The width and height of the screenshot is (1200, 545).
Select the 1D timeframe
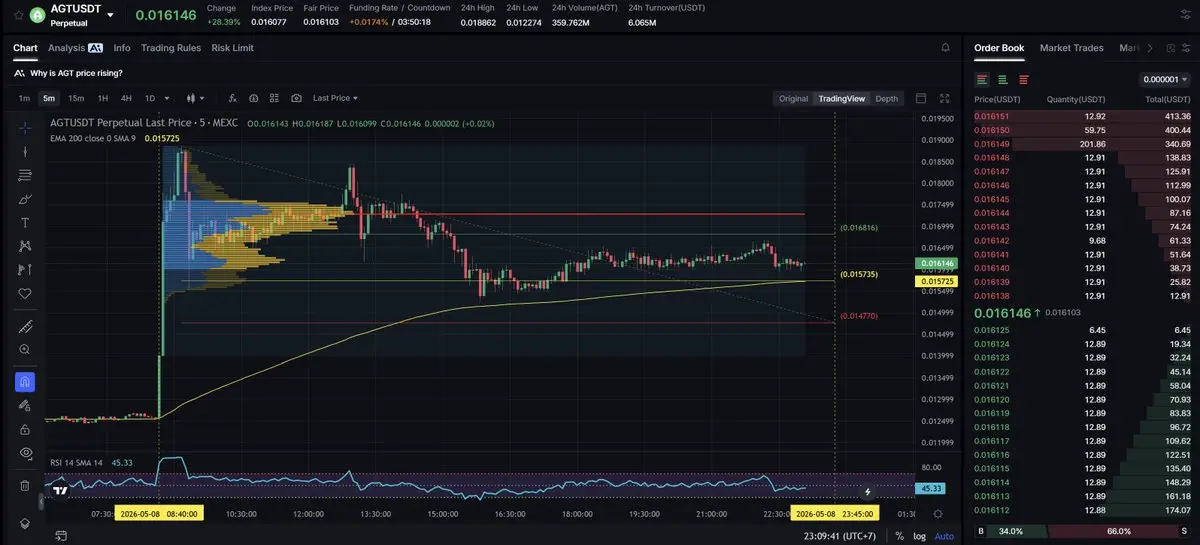(x=150, y=98)
